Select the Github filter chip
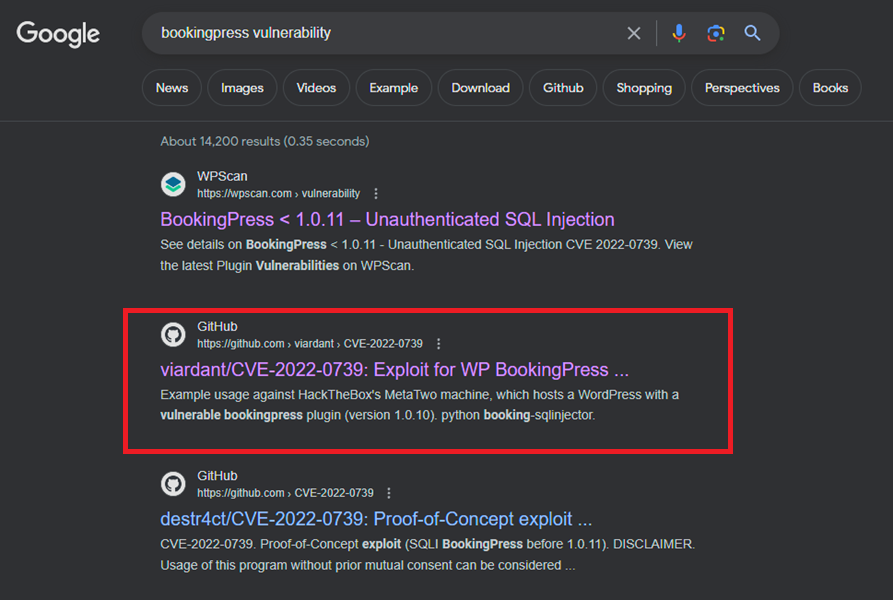Screen dimensions: 893x600 (x=563, y=88)
